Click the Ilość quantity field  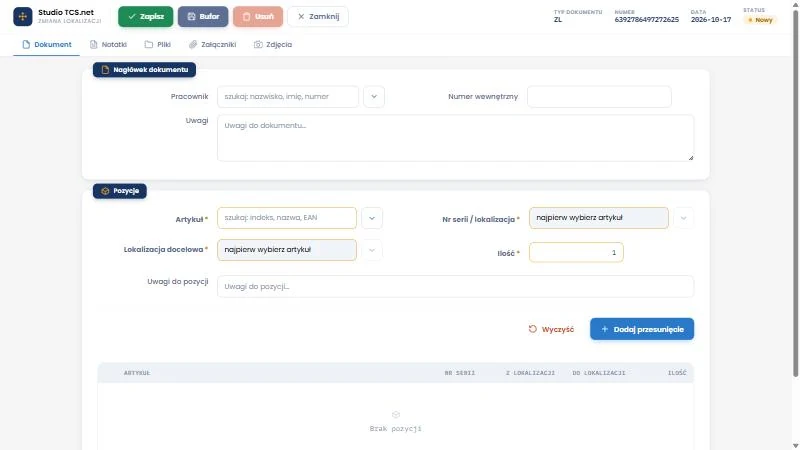[576, 253]
